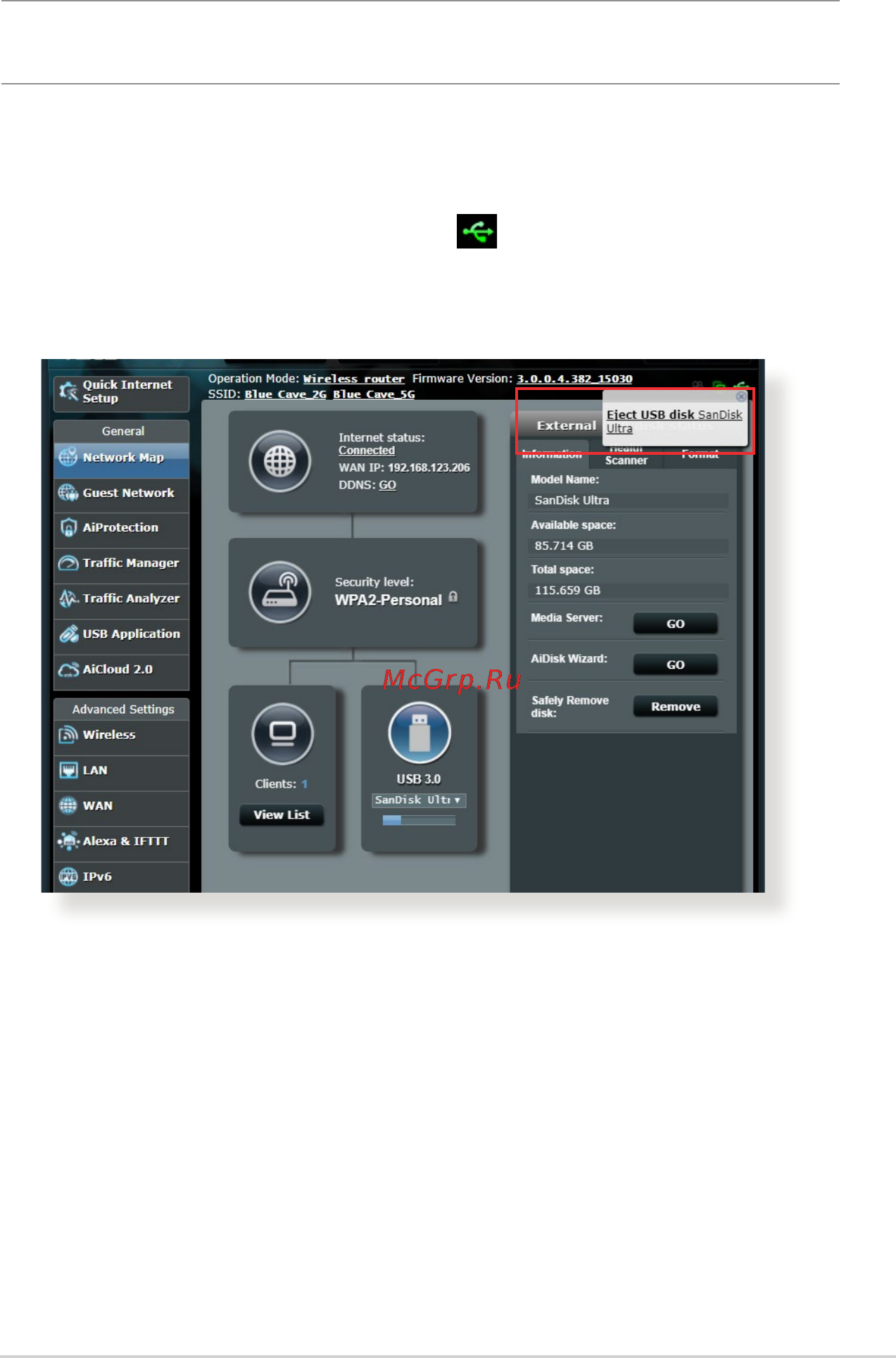This screenshot has height=1358, width=896.
Task: Switch to the Format tab
Action: (700, 455)
